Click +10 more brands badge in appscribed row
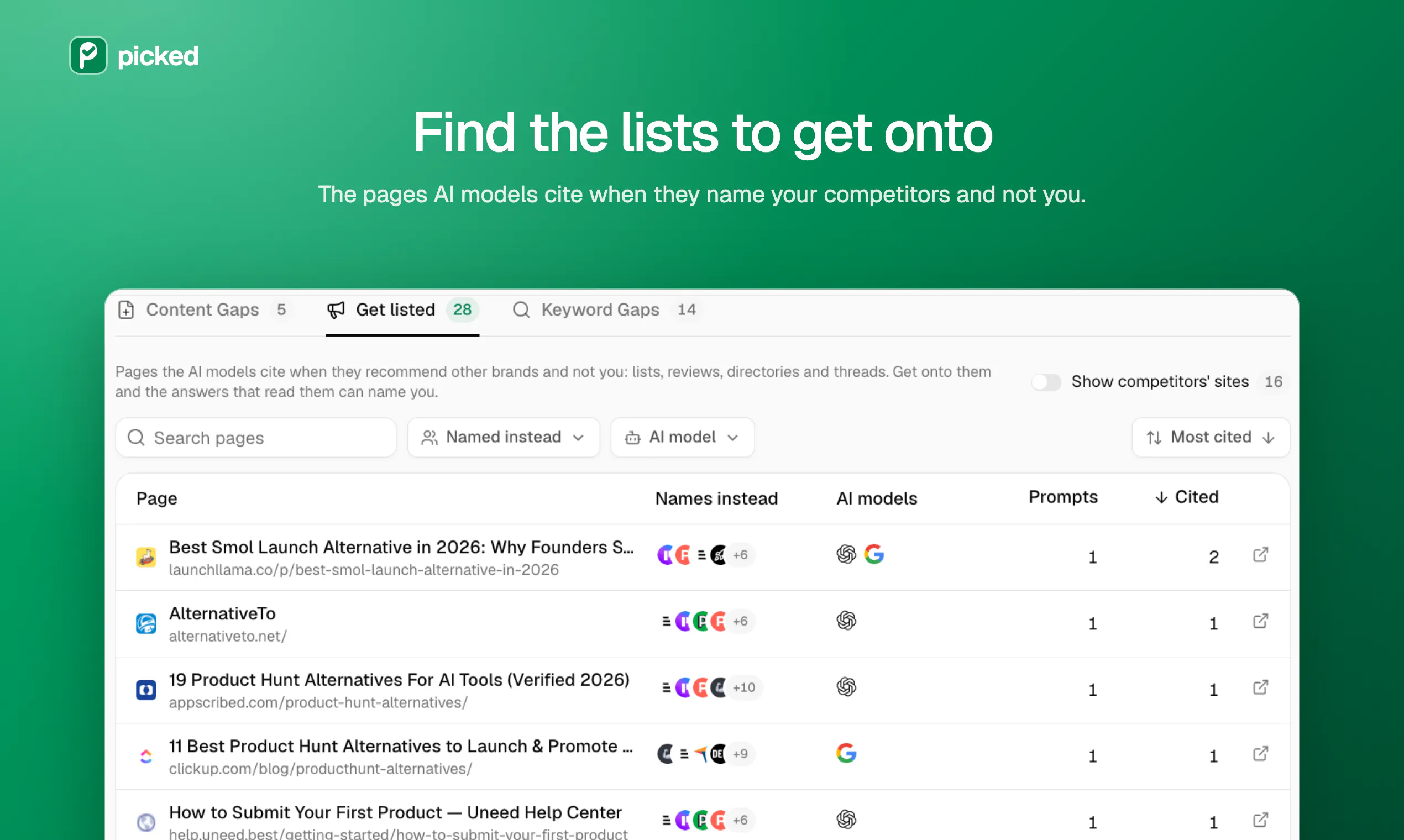This screenshot has width=1404, height=840. [x=744, y=687]
